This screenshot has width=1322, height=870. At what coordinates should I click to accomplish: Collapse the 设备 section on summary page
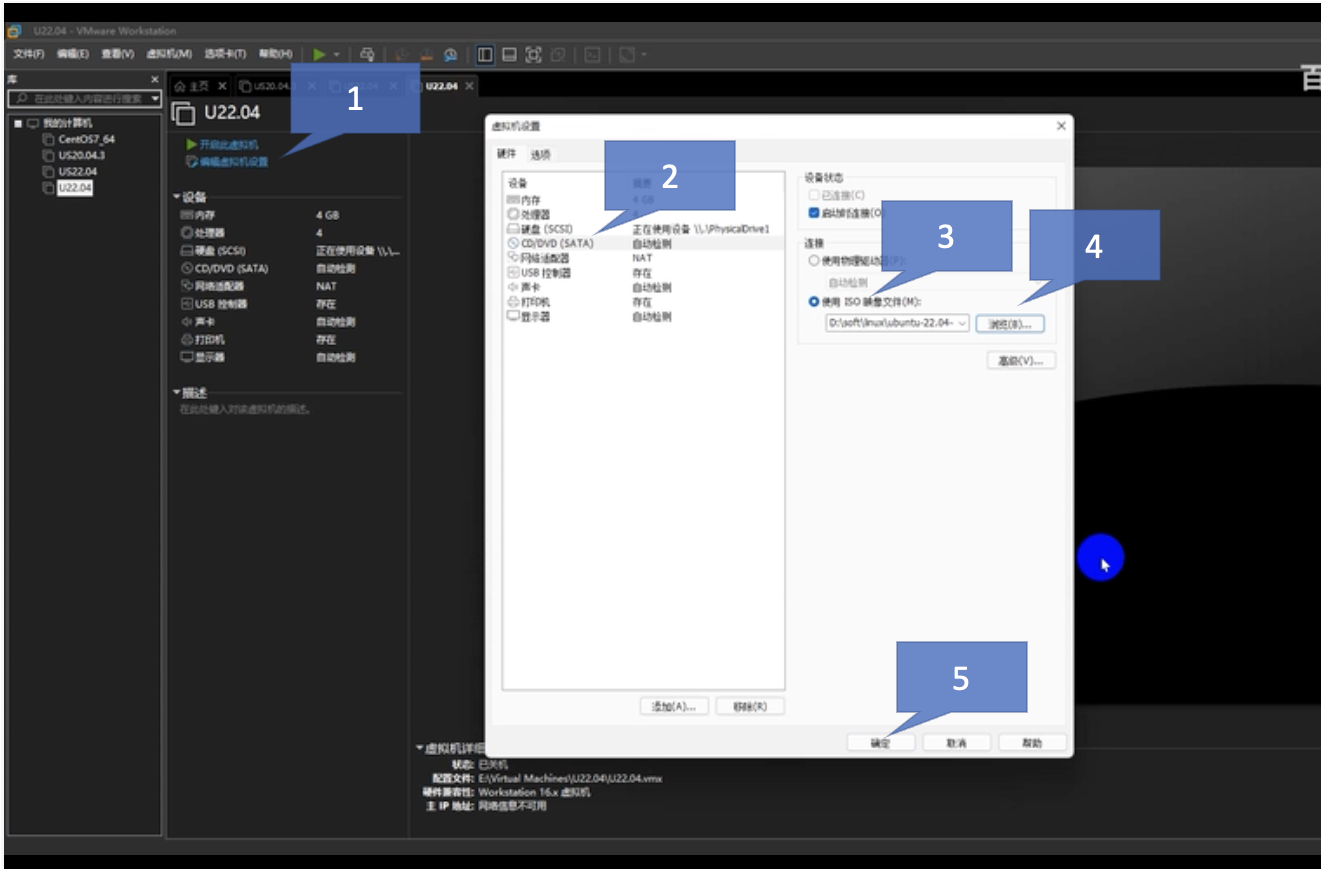(177, 198)
